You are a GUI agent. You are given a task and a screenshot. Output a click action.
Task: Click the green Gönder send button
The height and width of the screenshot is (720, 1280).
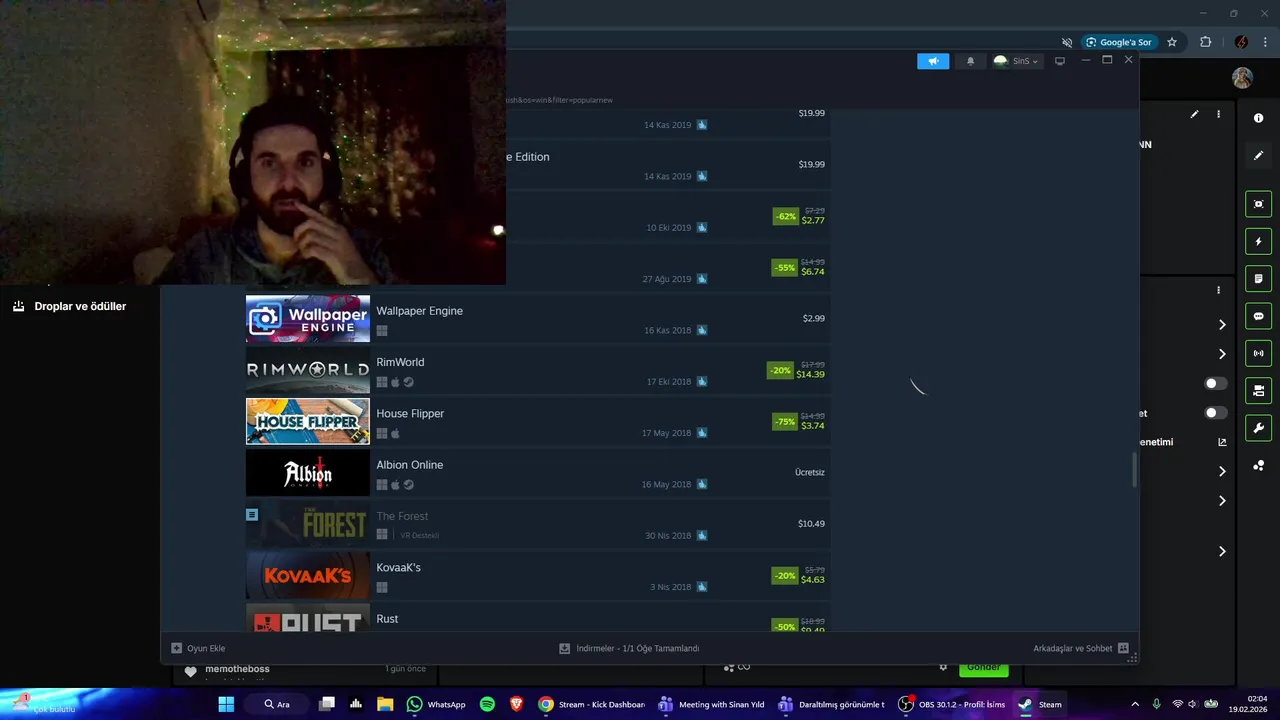(x=983, y=667)
